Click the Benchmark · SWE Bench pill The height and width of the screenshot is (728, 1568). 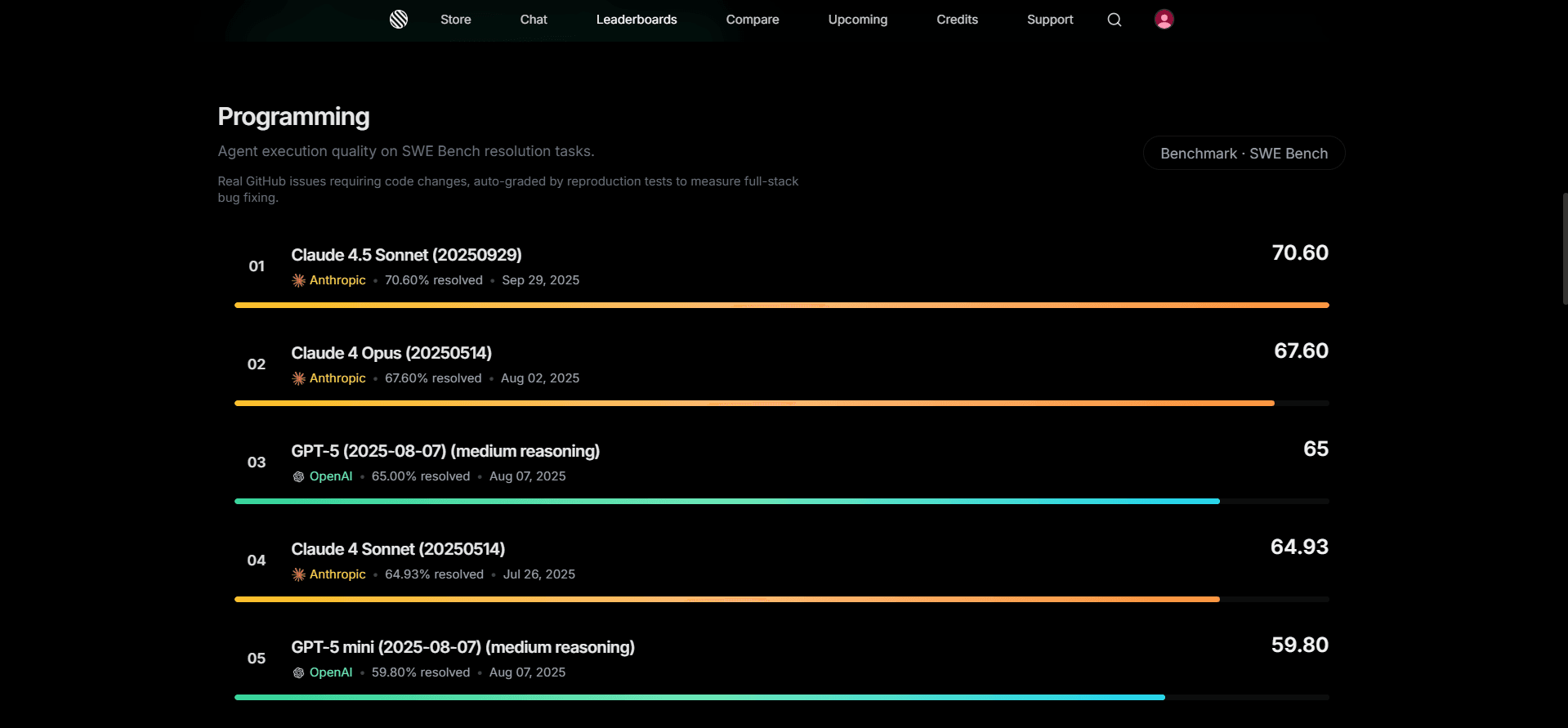(1244, 153)
